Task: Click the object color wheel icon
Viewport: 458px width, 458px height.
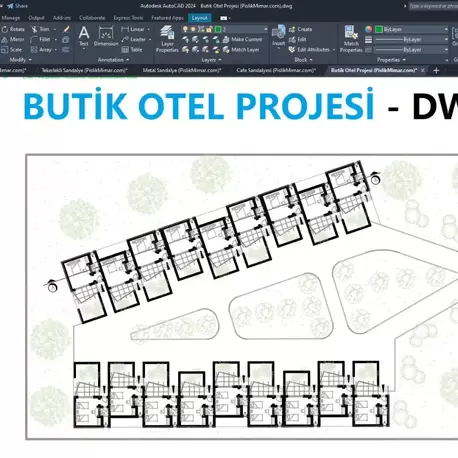Action: (x=368, y=29)
